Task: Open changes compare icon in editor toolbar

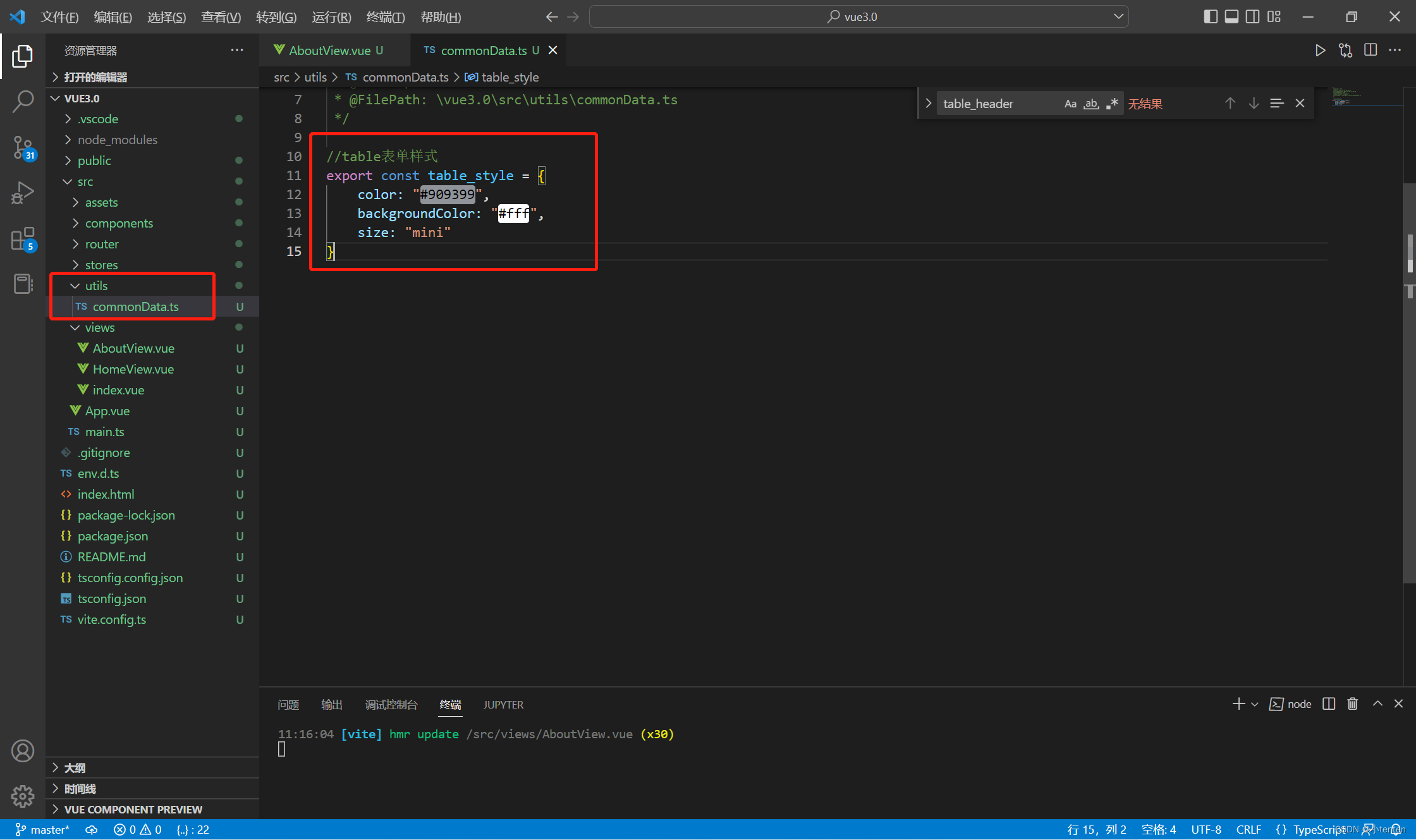Action: 1345,51
